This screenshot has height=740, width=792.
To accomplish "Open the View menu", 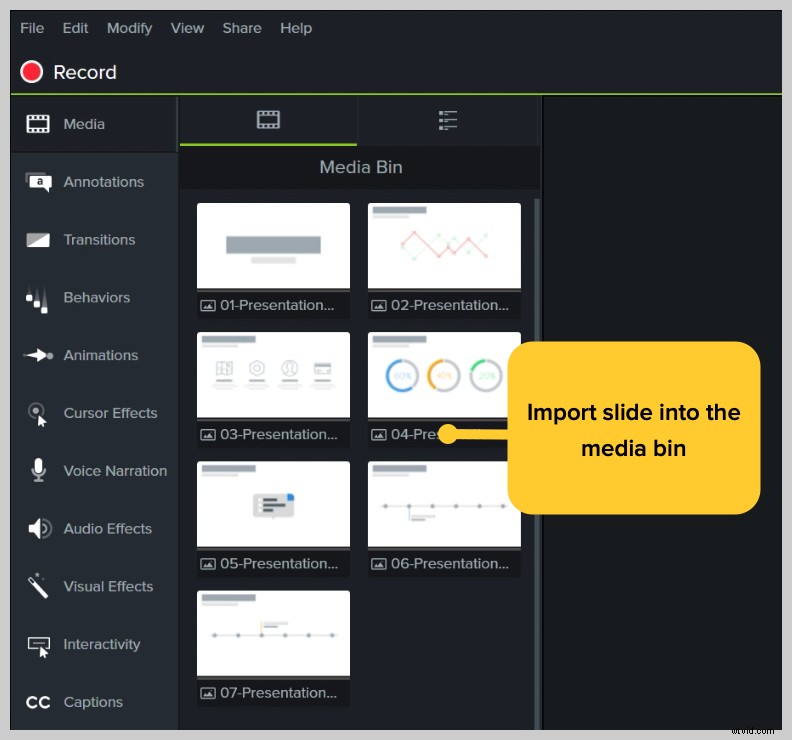I will coord(187,28).
